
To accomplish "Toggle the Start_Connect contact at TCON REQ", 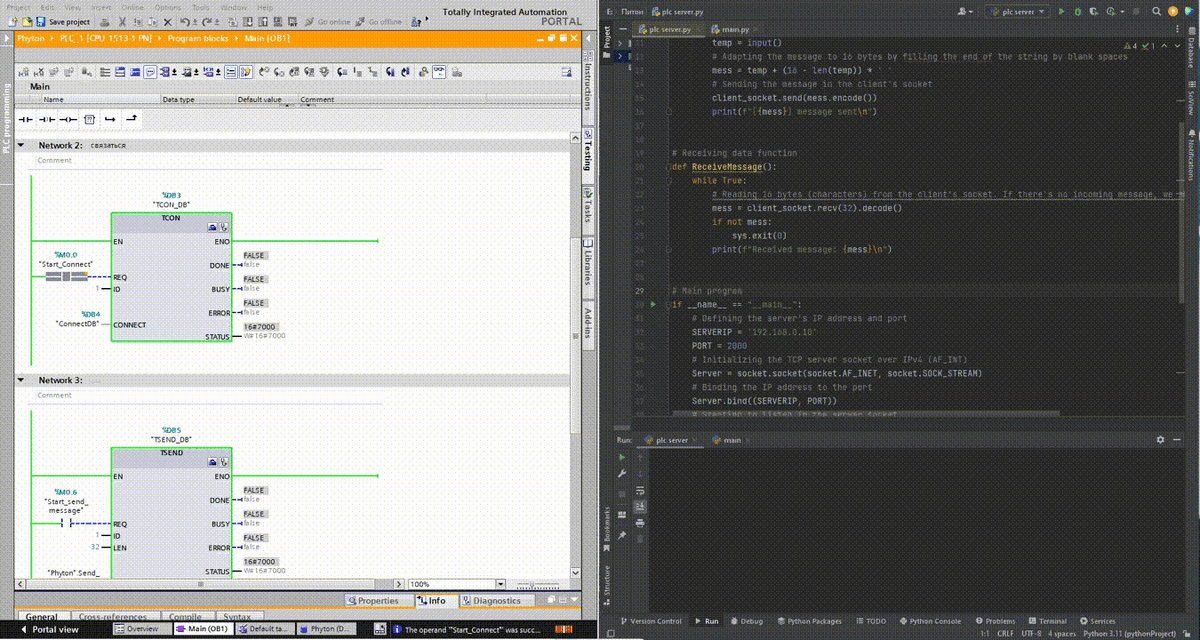I will tap(66, 276).
